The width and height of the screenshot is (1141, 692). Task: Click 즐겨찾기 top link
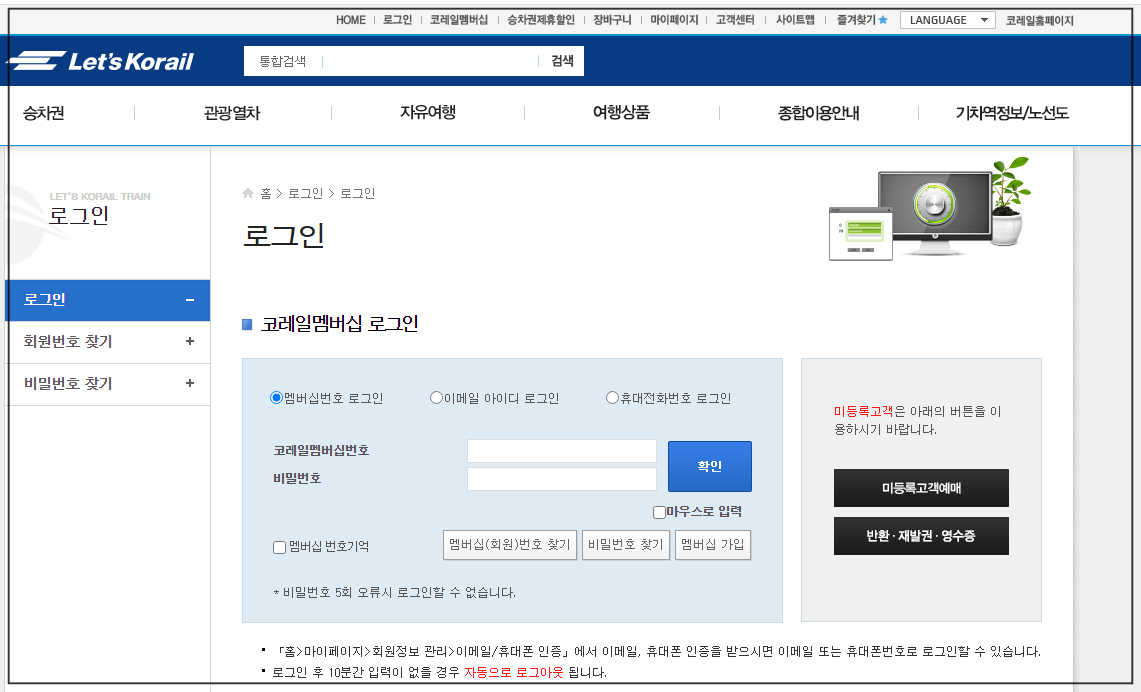(x=856, y=20)
